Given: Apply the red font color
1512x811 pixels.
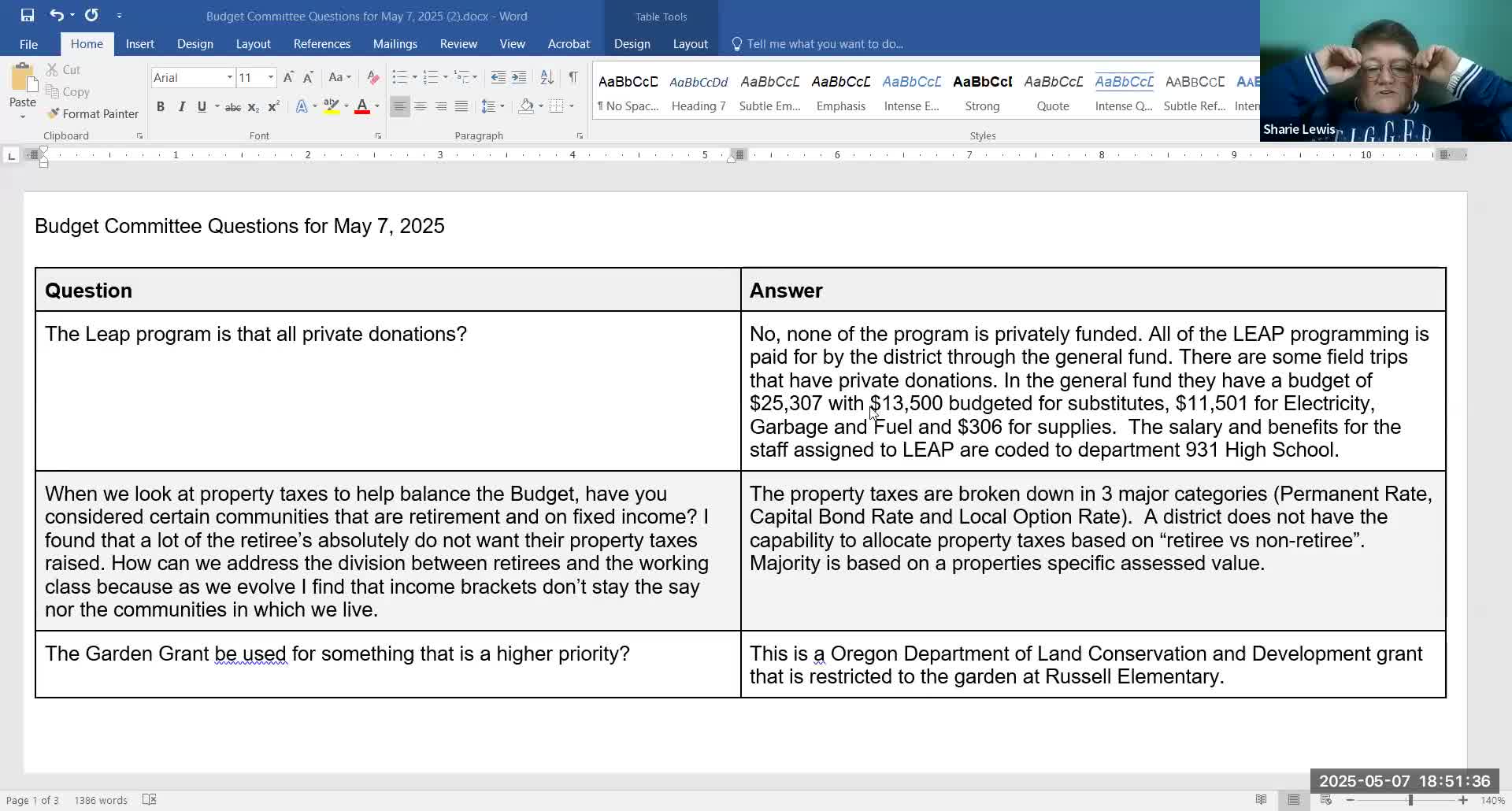Looking at the screenshot, I should tap(362, 107).
